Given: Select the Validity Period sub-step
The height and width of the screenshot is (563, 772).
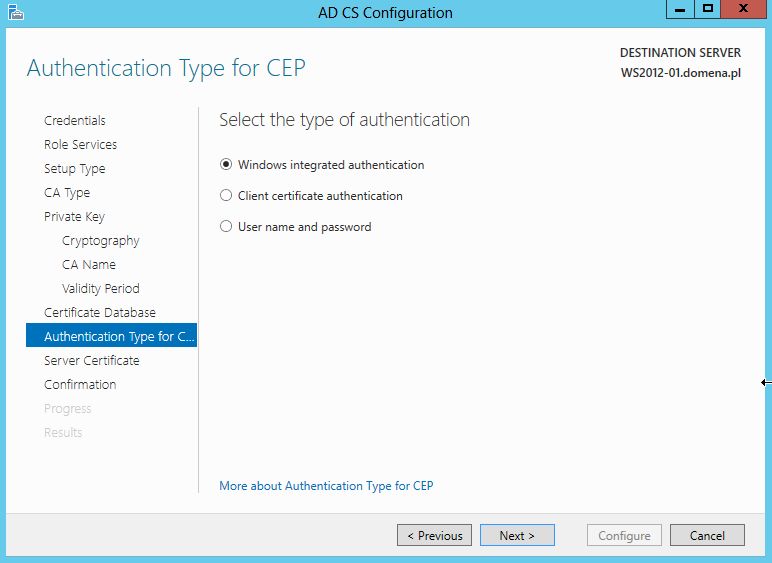Looking at the screenshot, I should point(100,289).
